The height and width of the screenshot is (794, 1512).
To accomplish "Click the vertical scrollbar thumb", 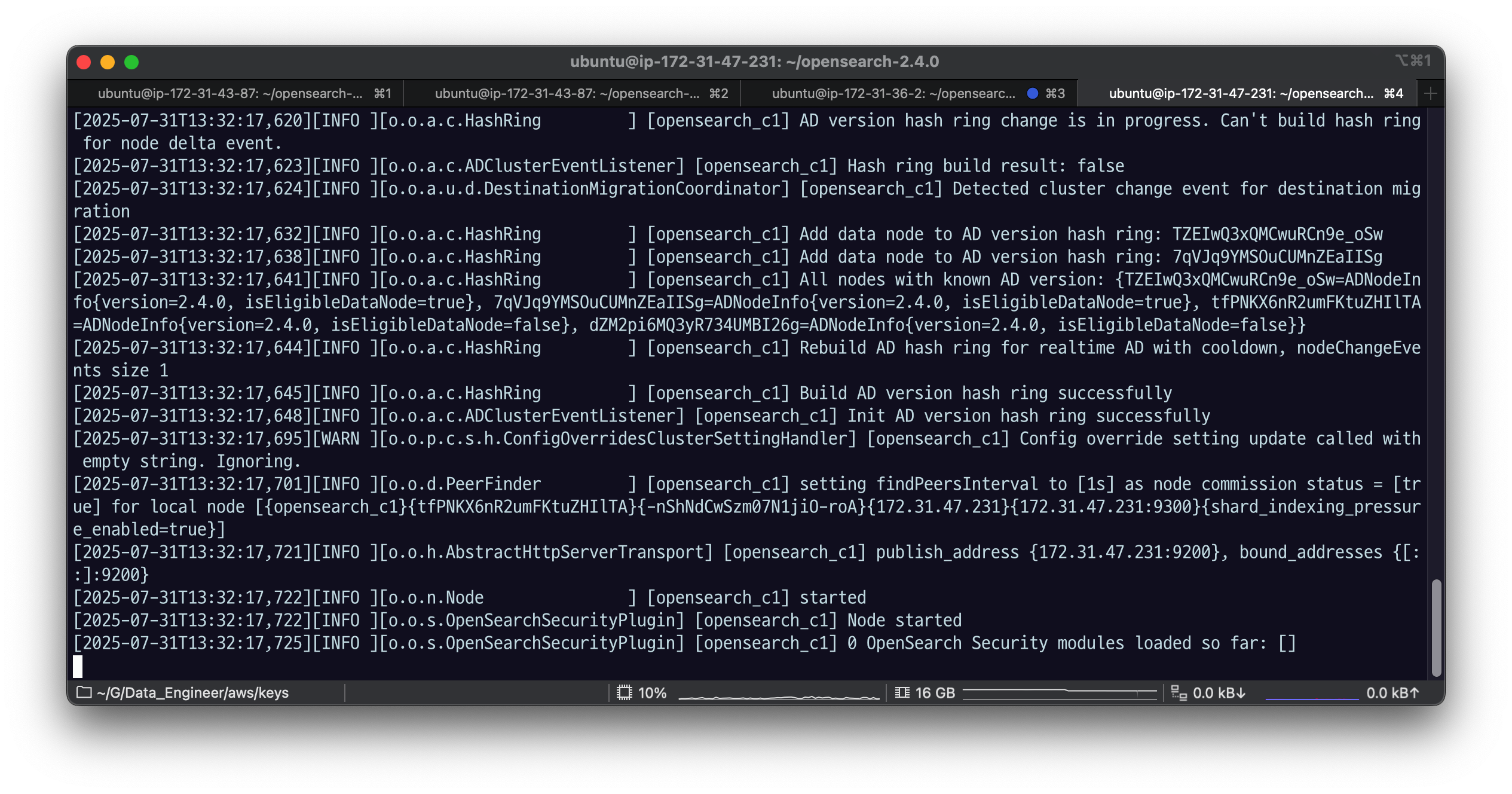I will point(1436,628).
